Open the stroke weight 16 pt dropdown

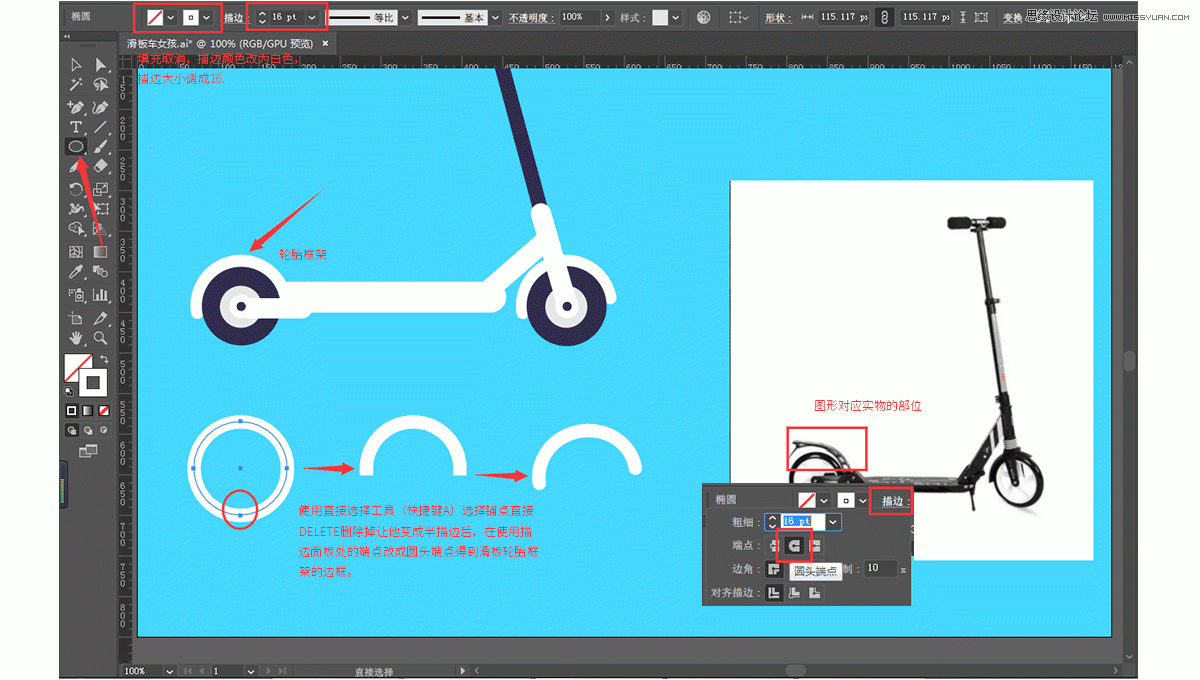coord(313,18)
